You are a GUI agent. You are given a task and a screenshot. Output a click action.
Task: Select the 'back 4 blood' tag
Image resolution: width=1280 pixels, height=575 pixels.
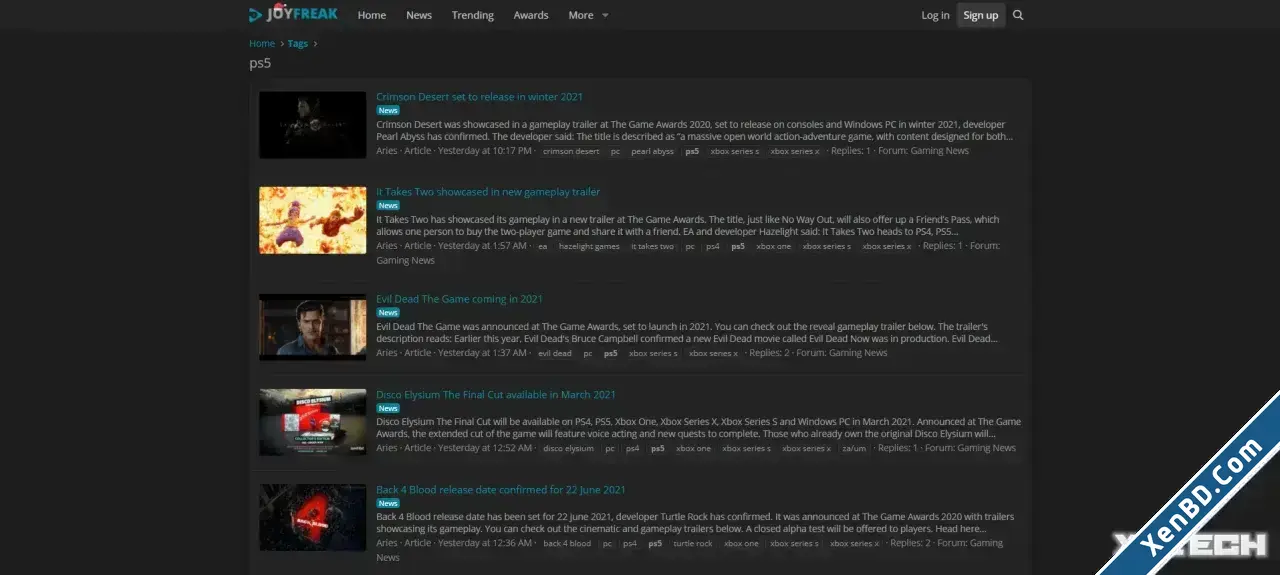tap(567, 544)
